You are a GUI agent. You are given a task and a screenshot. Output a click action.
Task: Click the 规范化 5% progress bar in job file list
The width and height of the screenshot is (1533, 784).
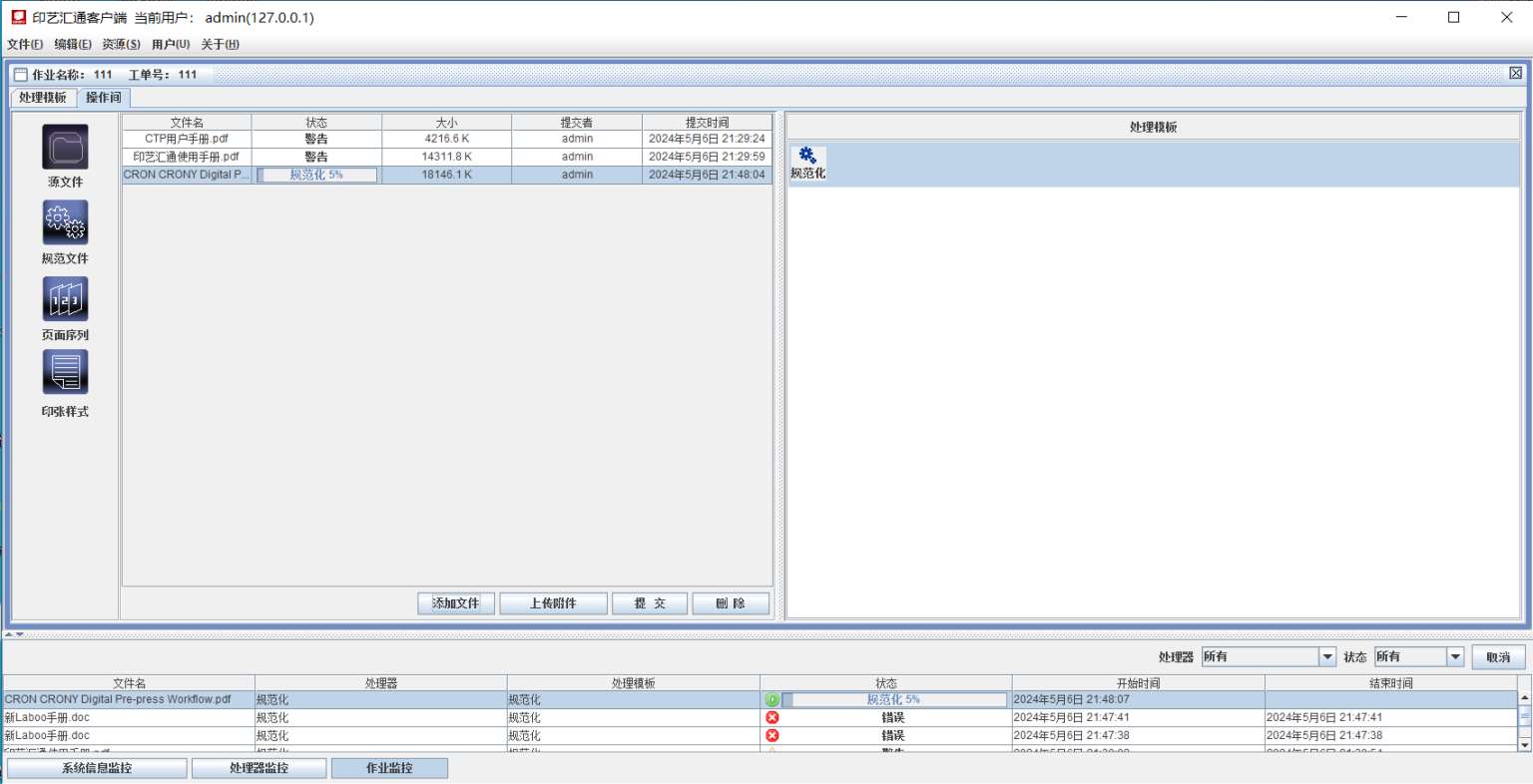(316, 175)
